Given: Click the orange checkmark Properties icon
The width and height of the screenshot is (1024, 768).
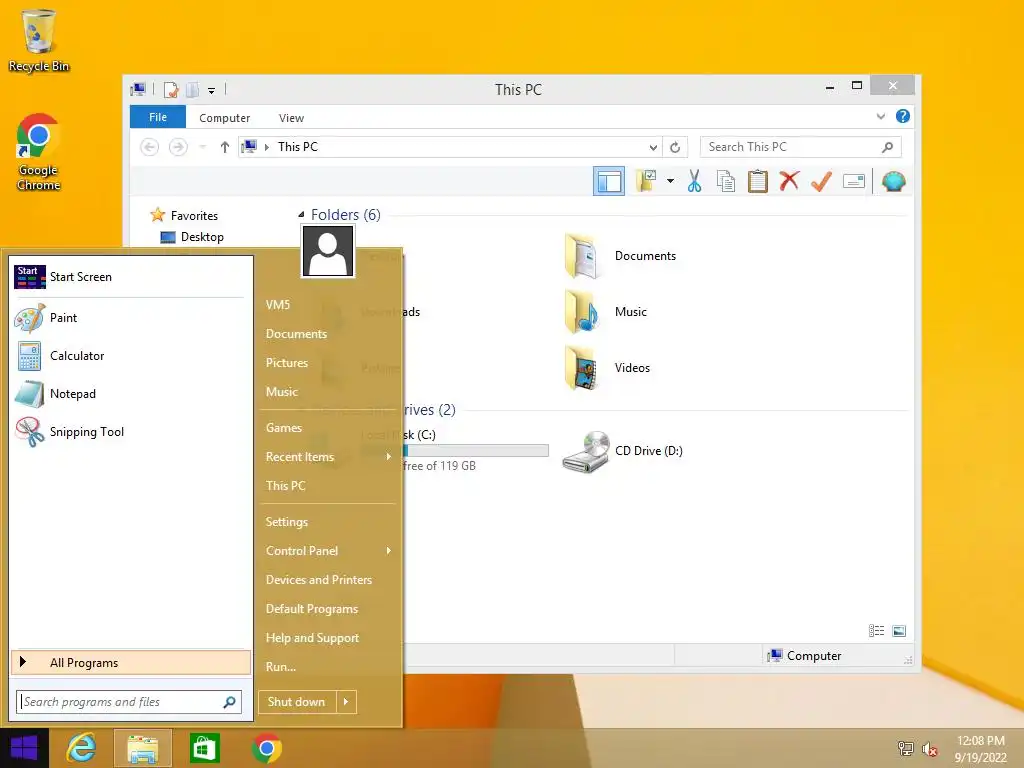Looking at the screenshot, I should [x=821, y=181].
